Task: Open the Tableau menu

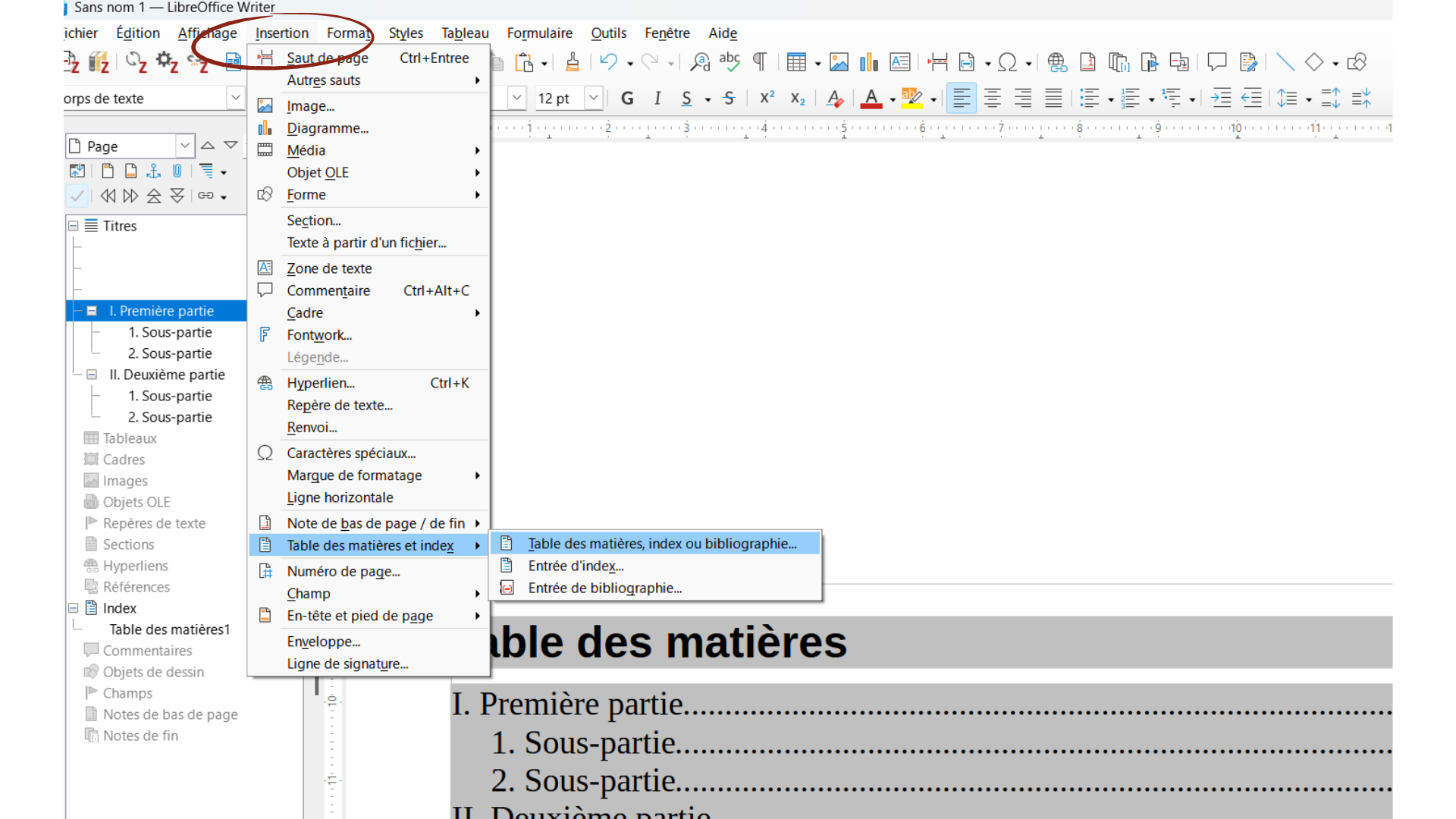Action: pos(464,33)
